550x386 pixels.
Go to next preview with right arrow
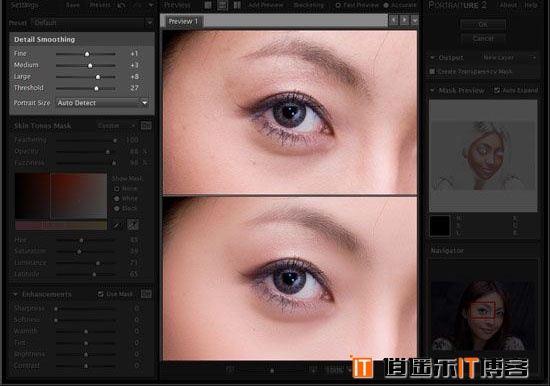tap(404, 20)
